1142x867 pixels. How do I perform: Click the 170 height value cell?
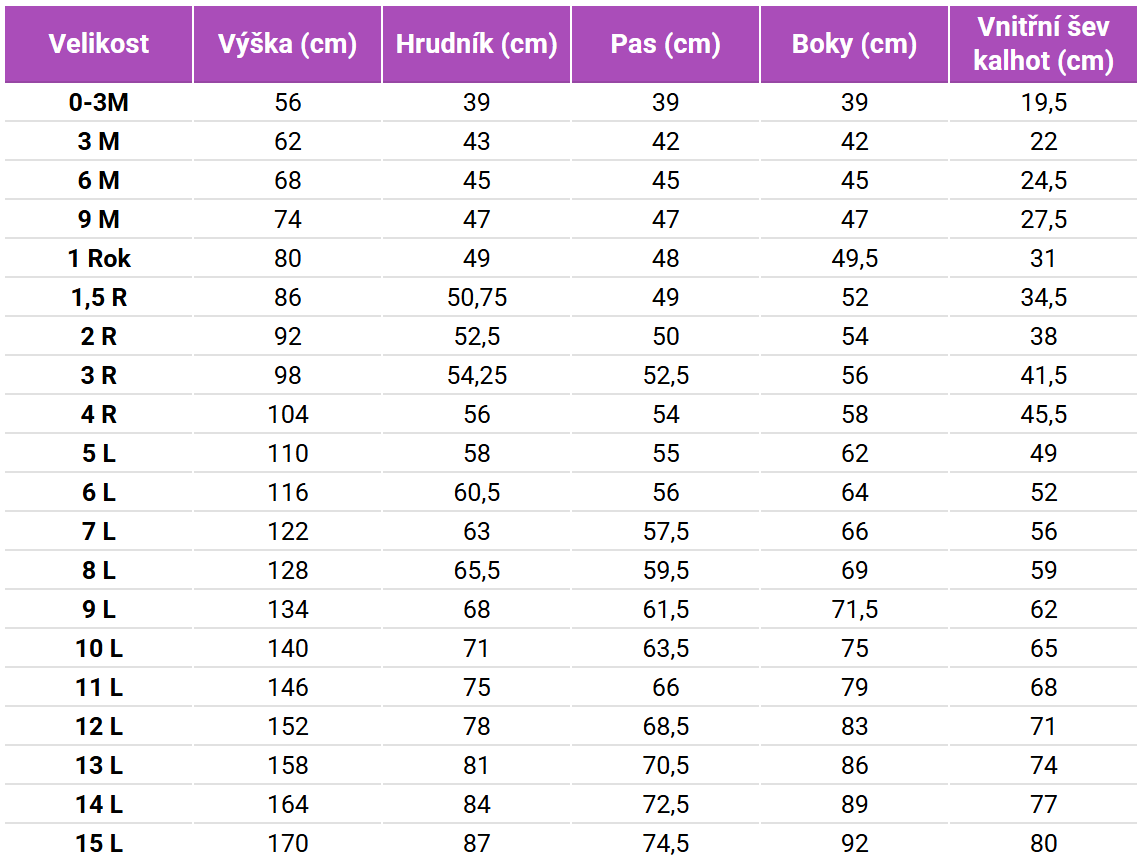pyautogui.click(x=288, y=843)
